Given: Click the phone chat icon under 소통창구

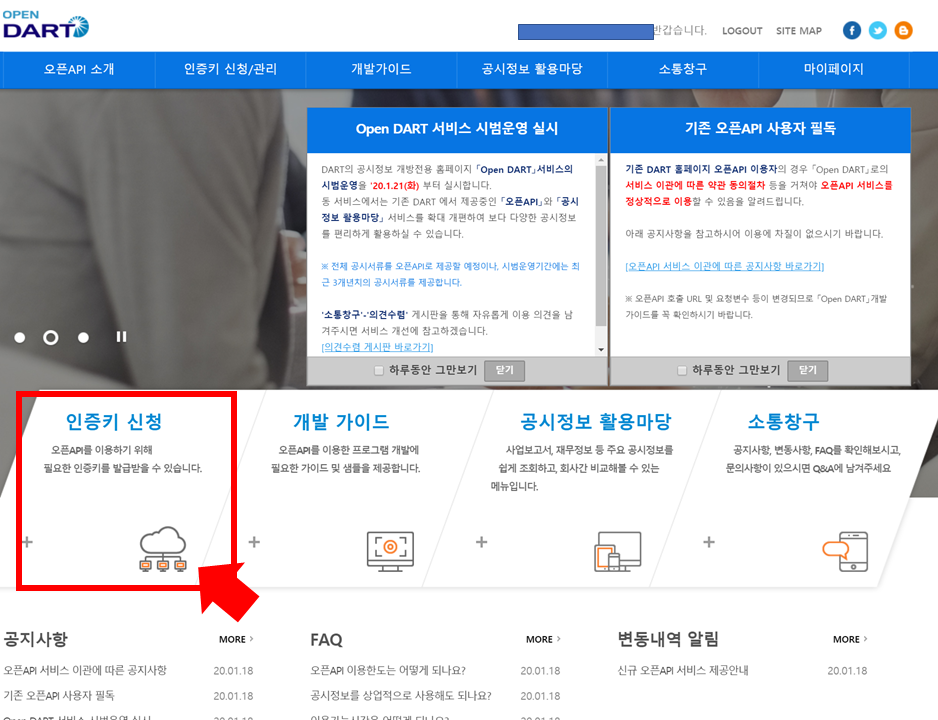Looking at the screenshot, I should pyautogui.click(x=845, y=551).
